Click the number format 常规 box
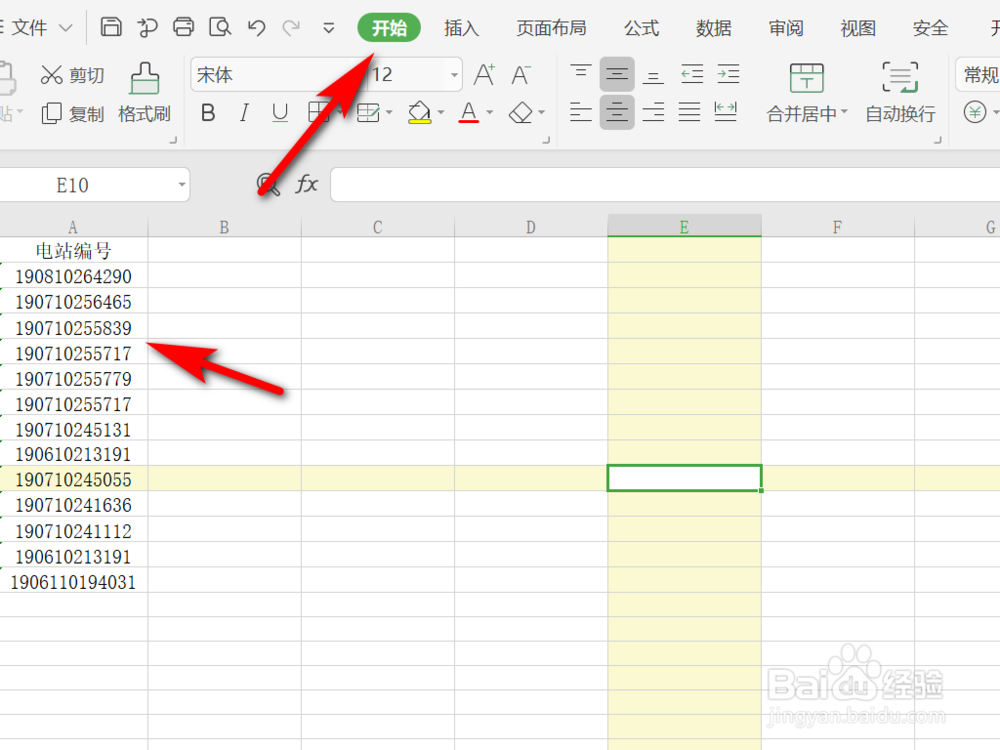Screen dimensions: 1000x750 click(978, 75)
